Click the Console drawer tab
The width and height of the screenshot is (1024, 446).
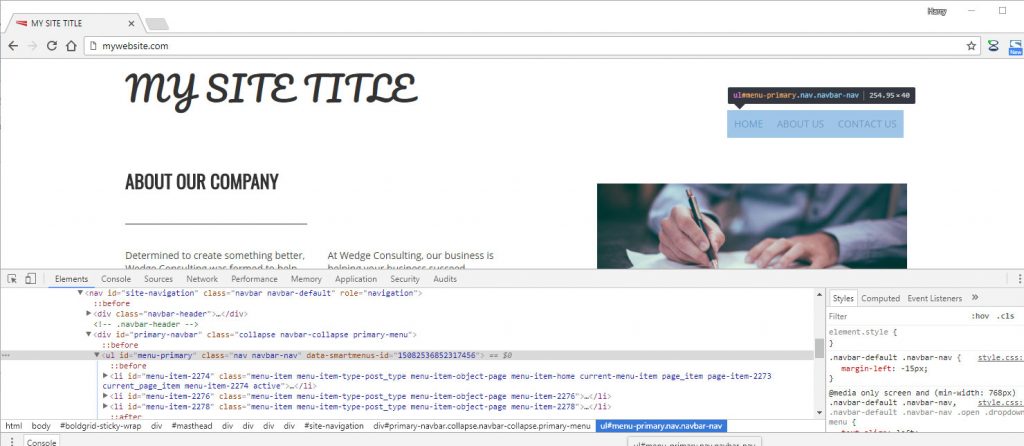coord(40,442)
